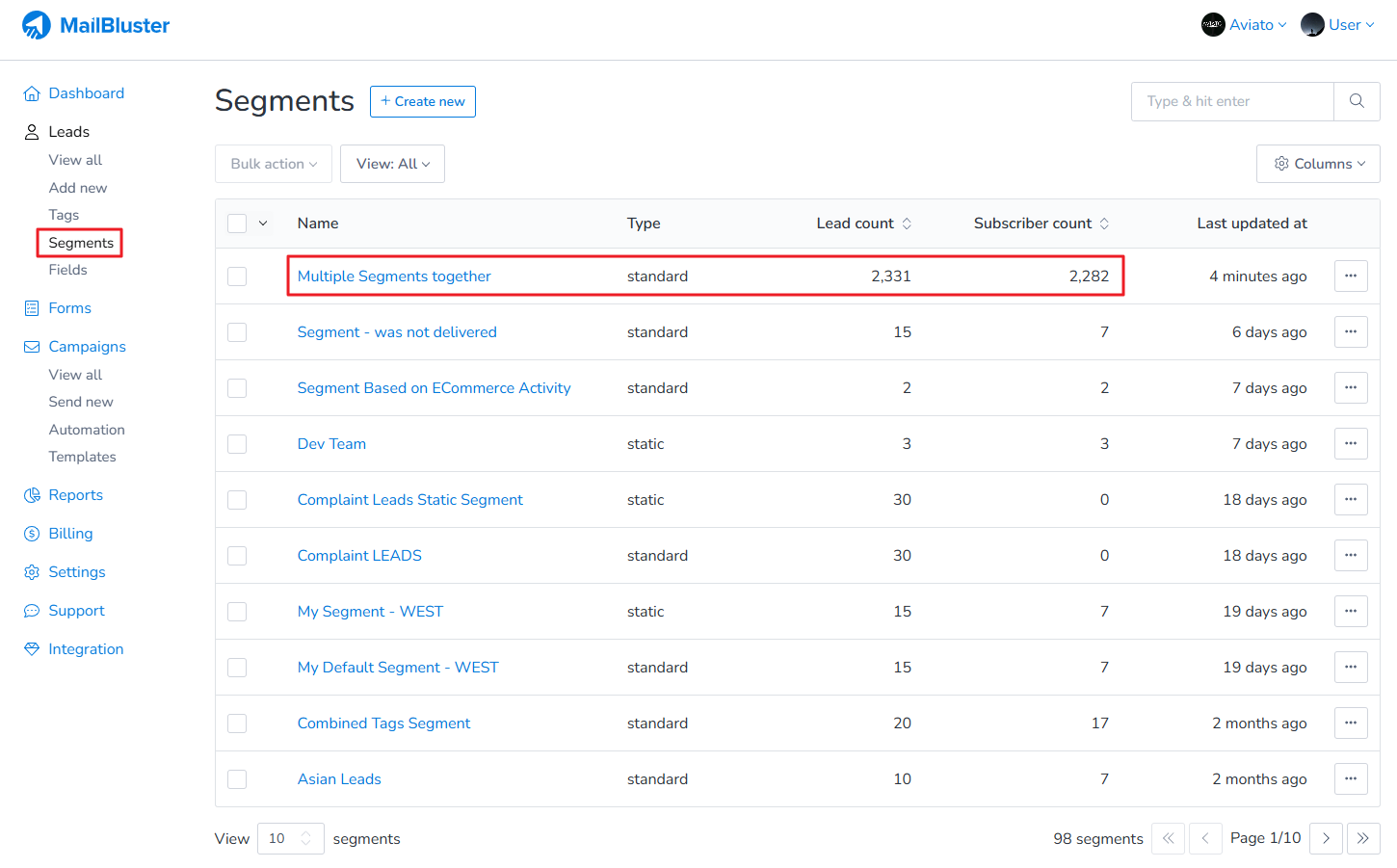
Task: Open the Columns settings dropdown
Action: [x=1318, y=164]
